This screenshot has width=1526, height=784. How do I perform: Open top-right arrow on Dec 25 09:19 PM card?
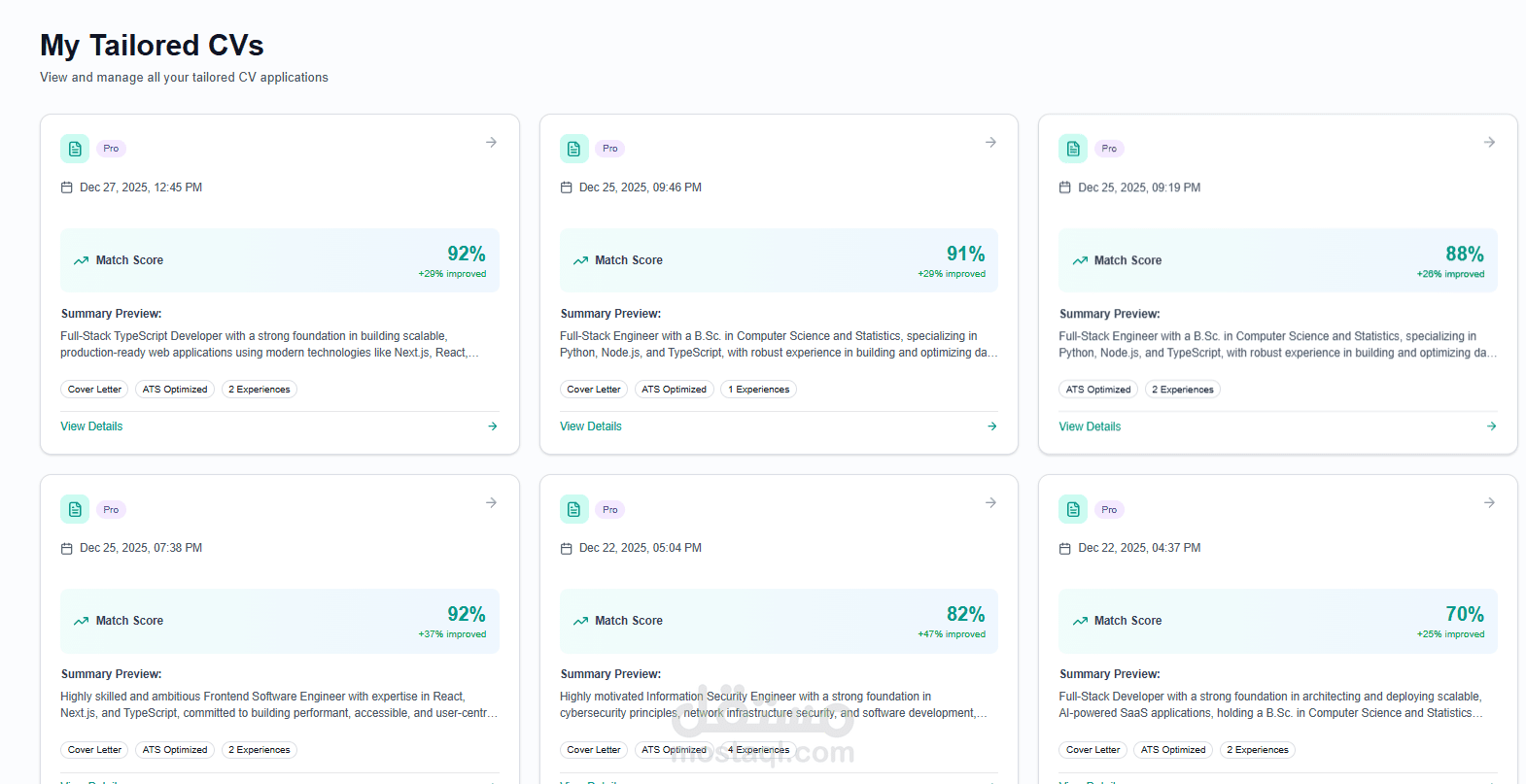(1489, 142)
